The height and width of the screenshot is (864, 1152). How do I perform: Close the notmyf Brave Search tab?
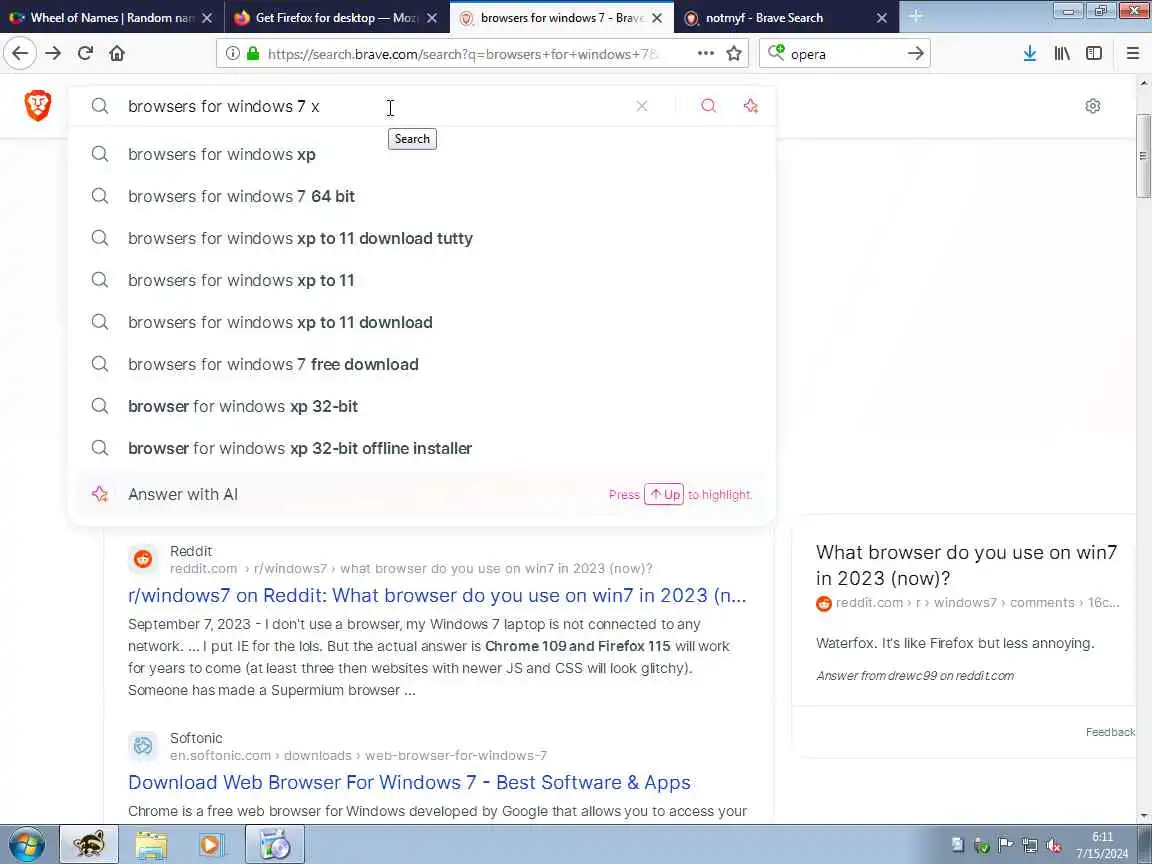[882, 18]
